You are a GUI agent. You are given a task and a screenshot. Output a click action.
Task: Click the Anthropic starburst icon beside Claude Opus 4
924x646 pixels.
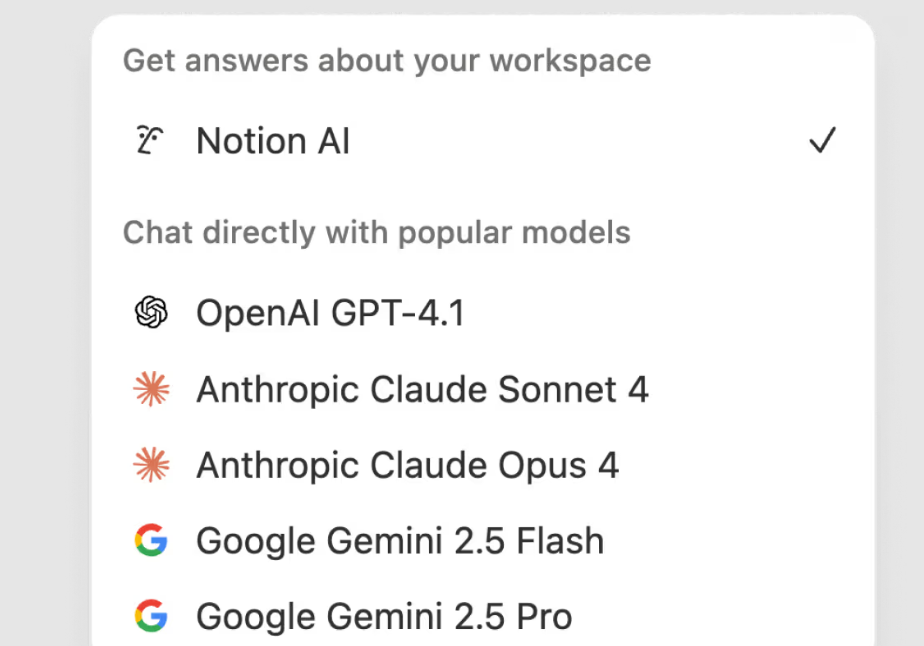(152, 464)
